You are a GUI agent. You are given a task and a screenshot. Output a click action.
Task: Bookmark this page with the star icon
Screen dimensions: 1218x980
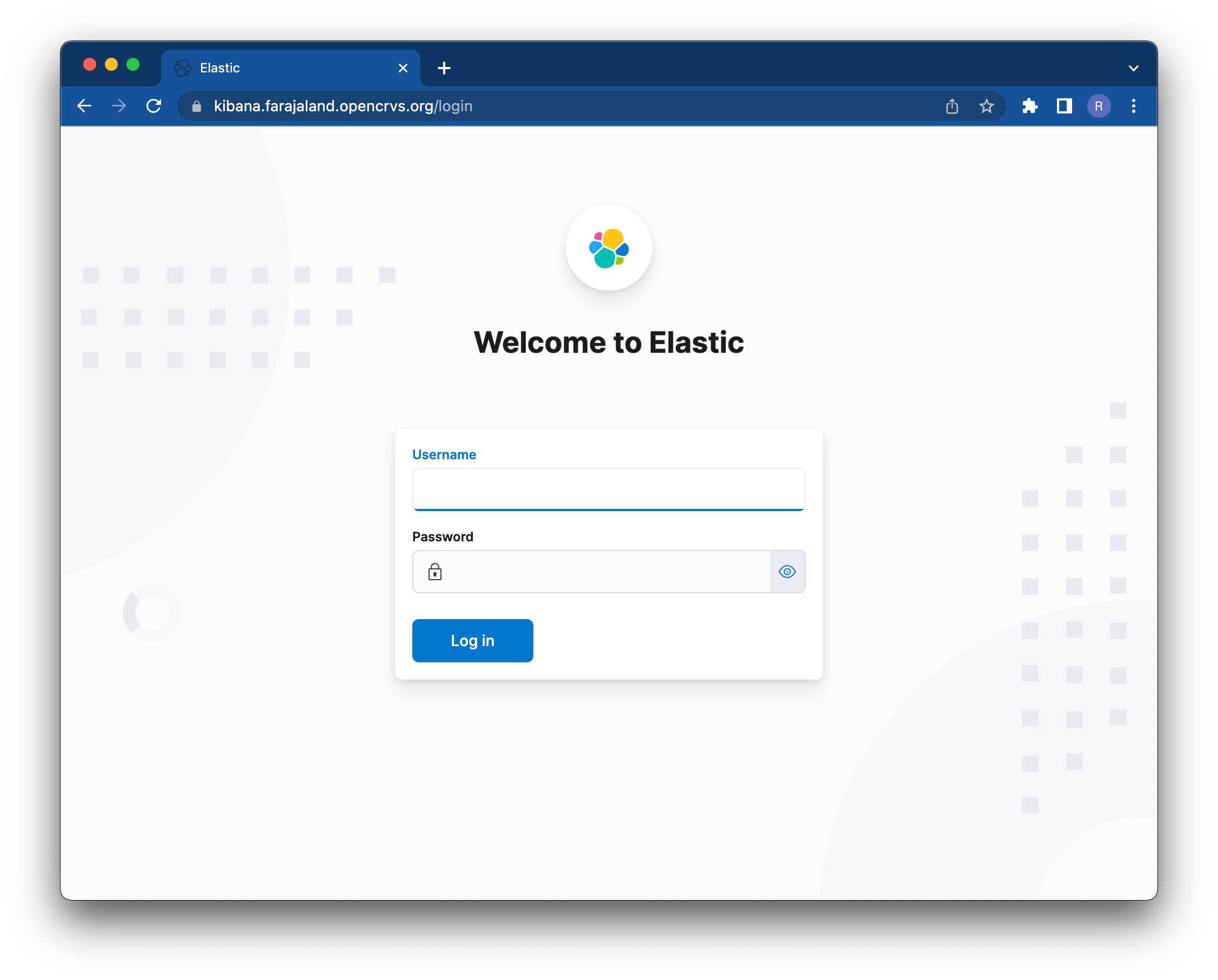(x=986, y=106)
